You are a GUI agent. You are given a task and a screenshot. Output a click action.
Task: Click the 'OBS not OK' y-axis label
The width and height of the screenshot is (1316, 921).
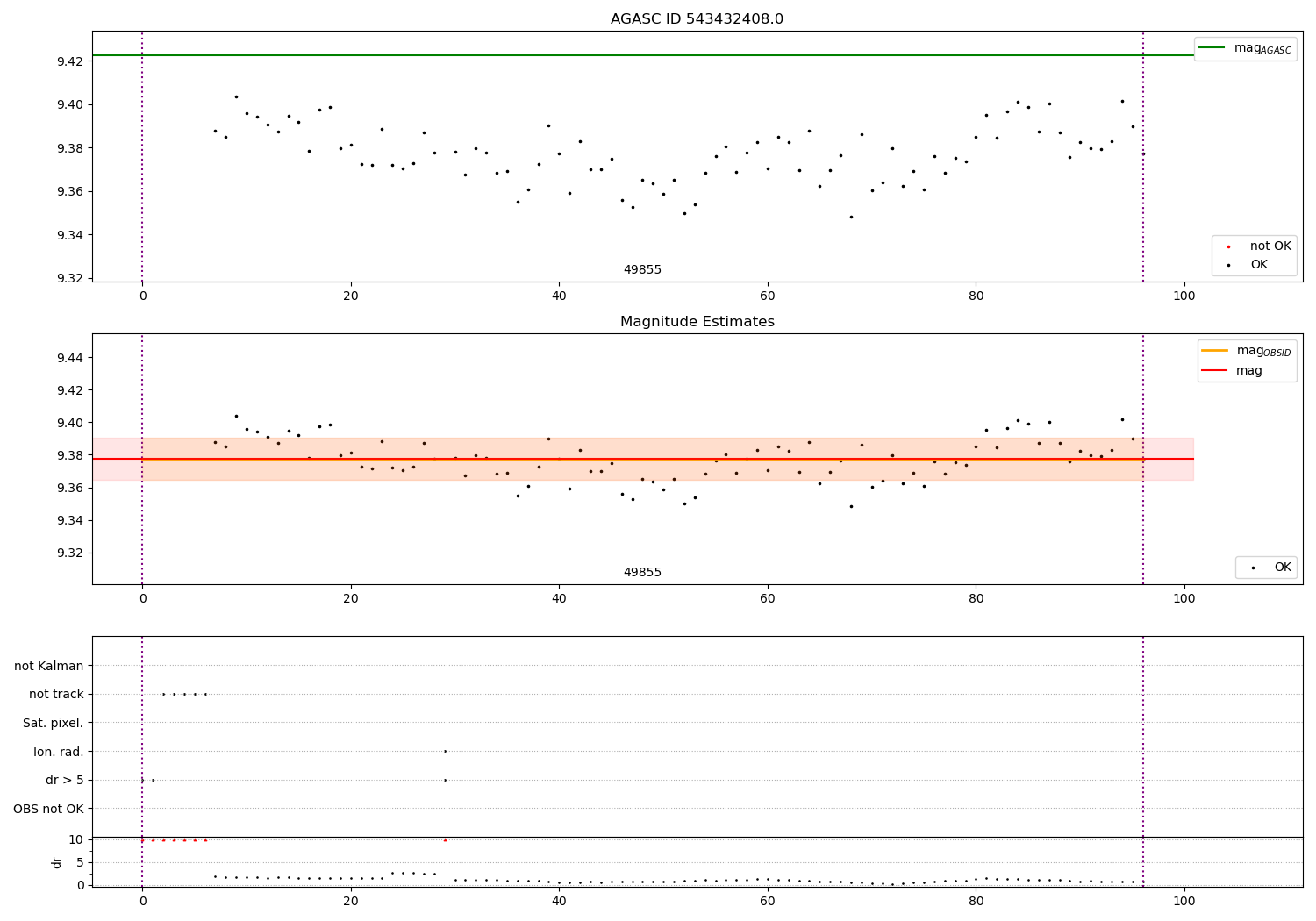[x=48, y=809]
